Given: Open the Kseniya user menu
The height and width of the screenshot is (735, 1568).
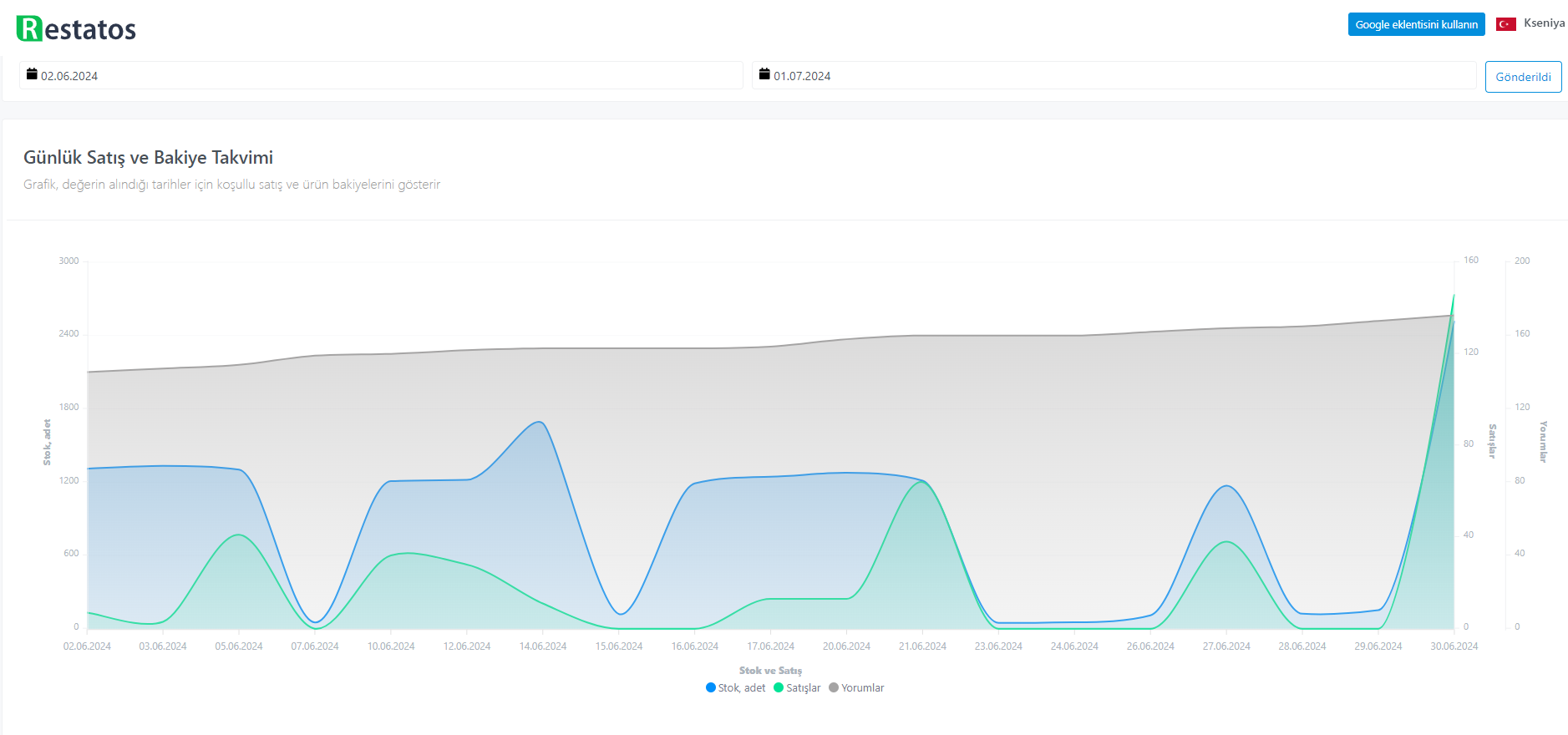Looking at the screenshot, I should click(x=1544, y=23).
